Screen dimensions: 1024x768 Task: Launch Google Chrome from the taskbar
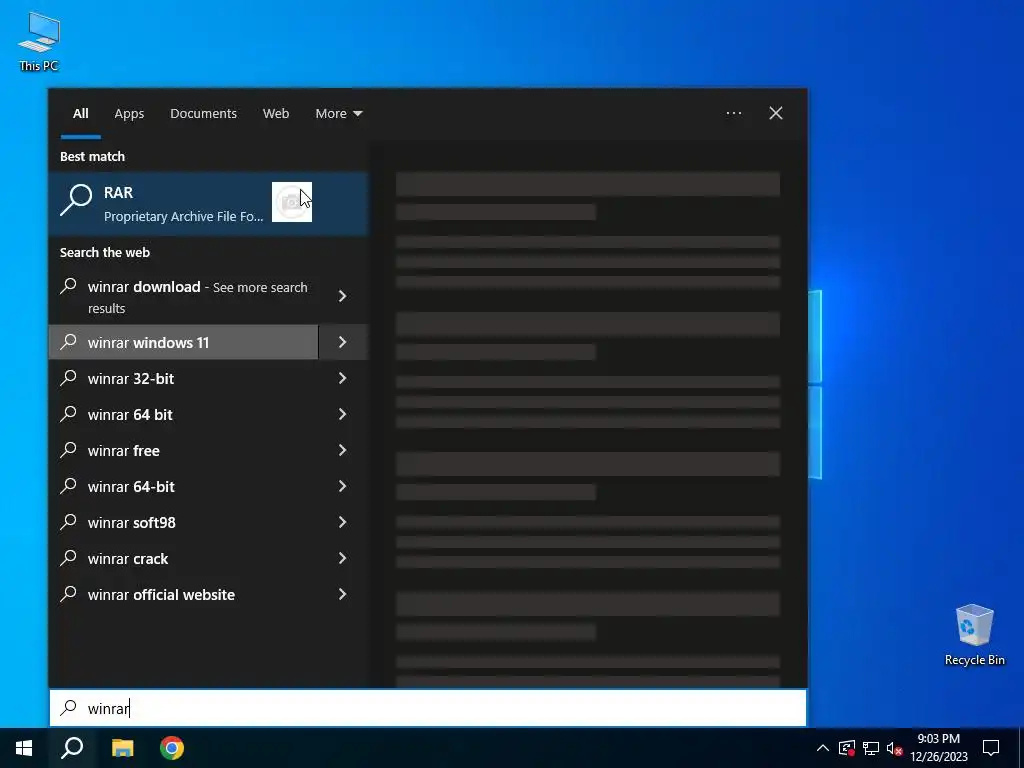coord(172,748)
